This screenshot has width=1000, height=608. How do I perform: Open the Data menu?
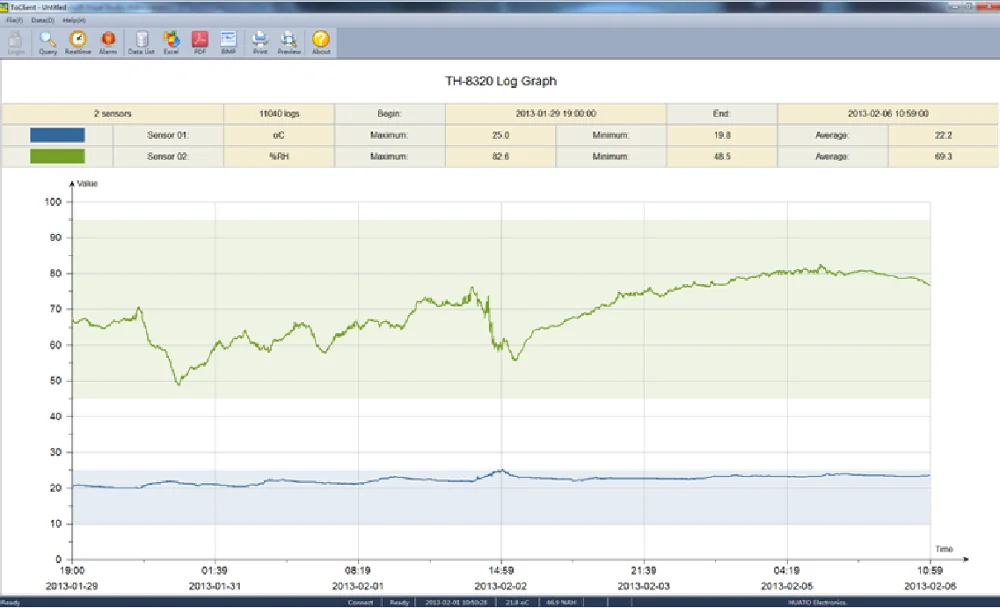click(x=42, y=20)
